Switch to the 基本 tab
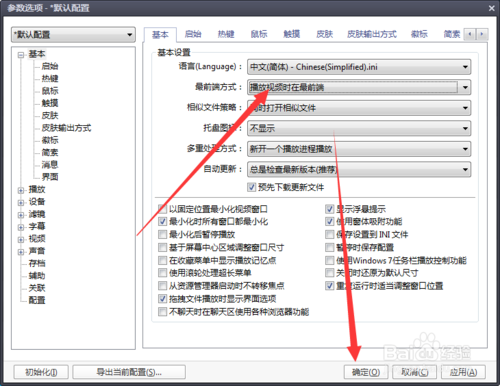Viewport: 500px width, 386px height. pos(160,34)
